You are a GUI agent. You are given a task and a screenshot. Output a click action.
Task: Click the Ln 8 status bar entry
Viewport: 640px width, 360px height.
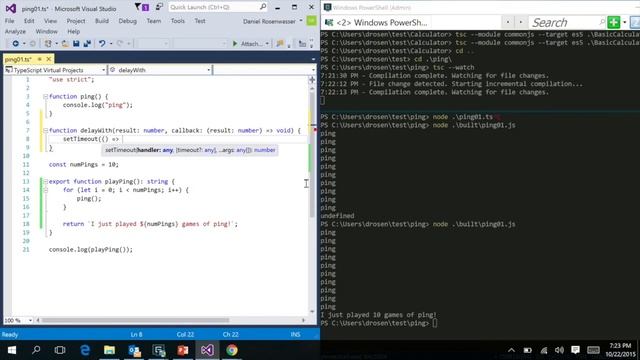point(136,334)
